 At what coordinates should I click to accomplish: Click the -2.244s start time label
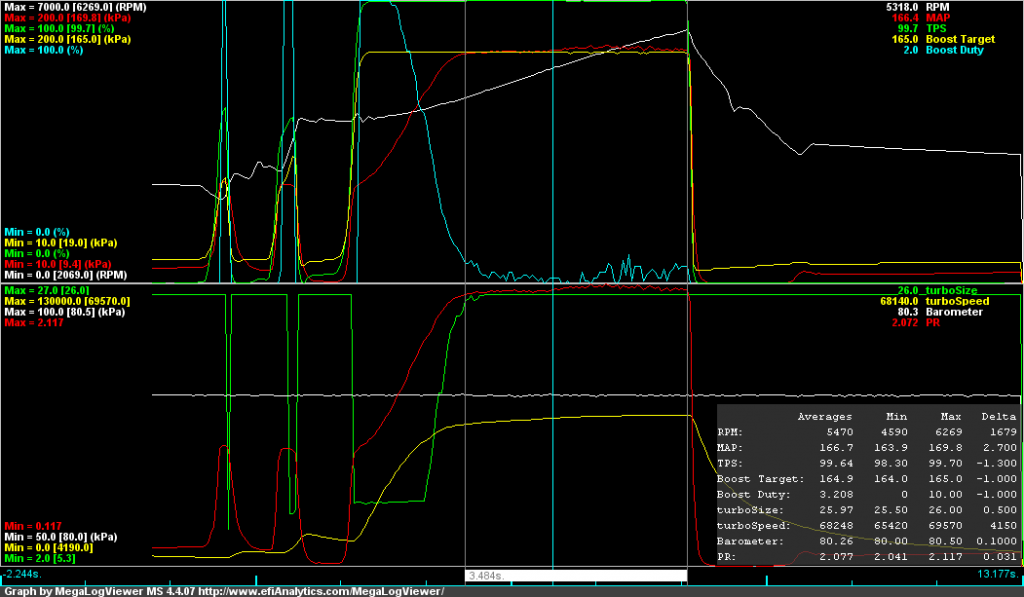[x=24, y=575]
